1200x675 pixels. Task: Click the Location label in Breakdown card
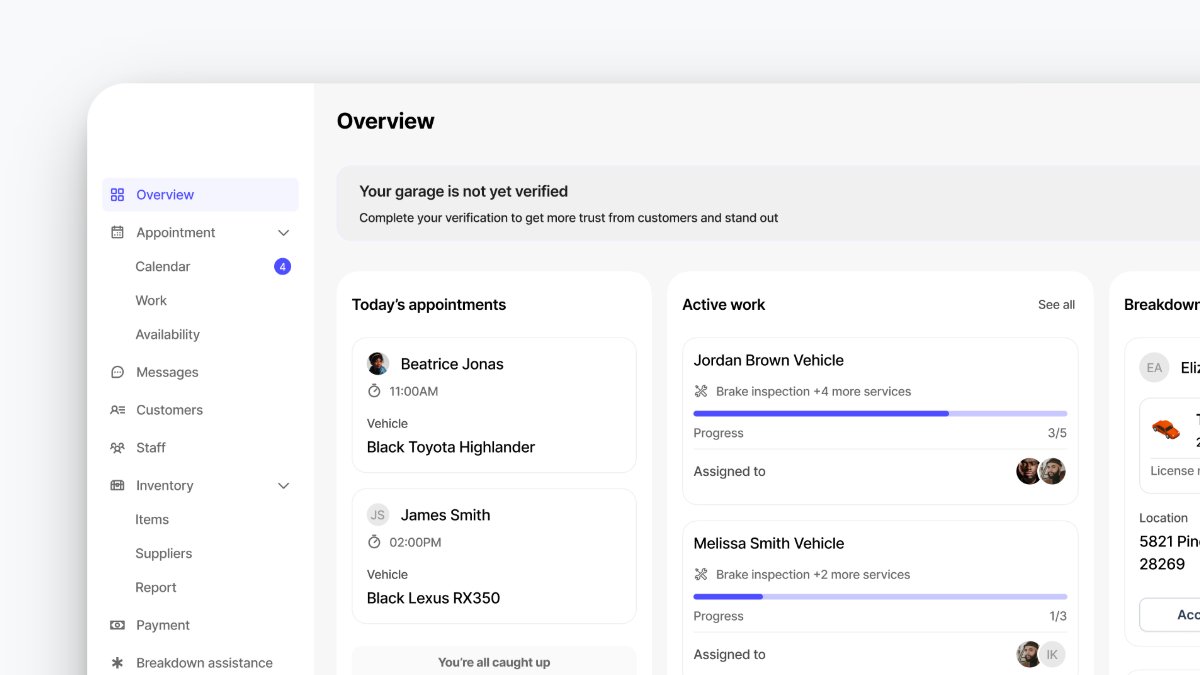pos(1164,518)
